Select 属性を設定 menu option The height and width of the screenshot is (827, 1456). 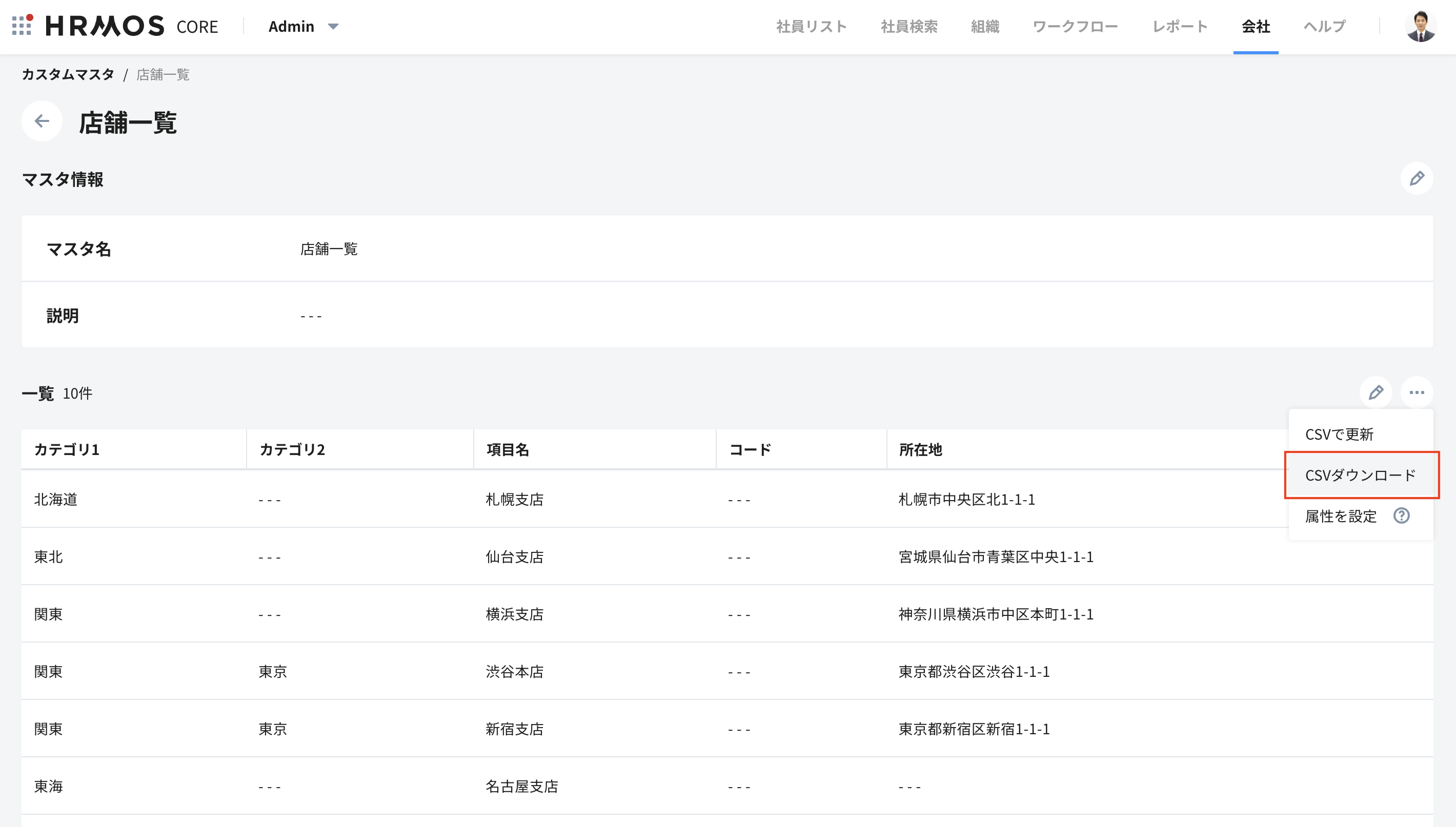coord(1341,516)
